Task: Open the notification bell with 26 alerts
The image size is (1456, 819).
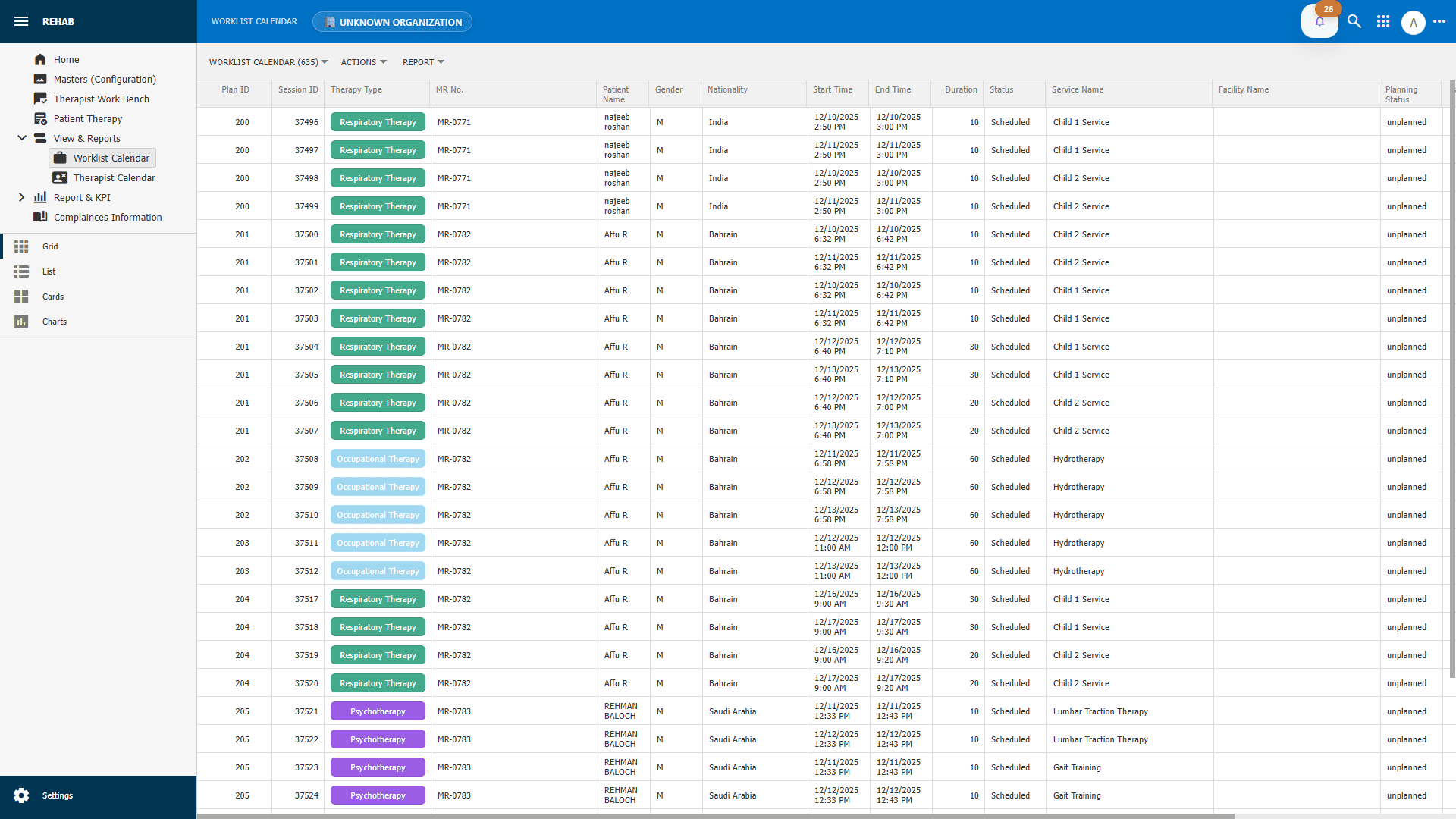Action: coord(1319,22)
